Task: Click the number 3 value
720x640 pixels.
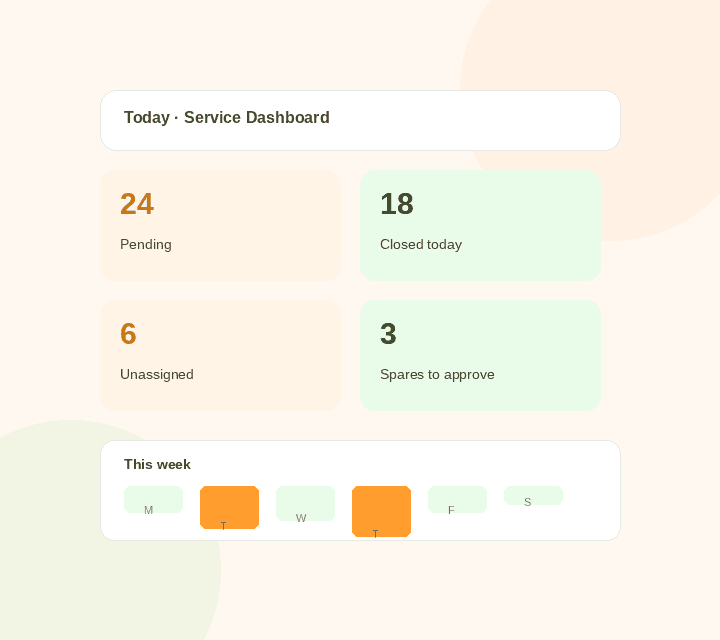Action: click(x=388, y=334)
